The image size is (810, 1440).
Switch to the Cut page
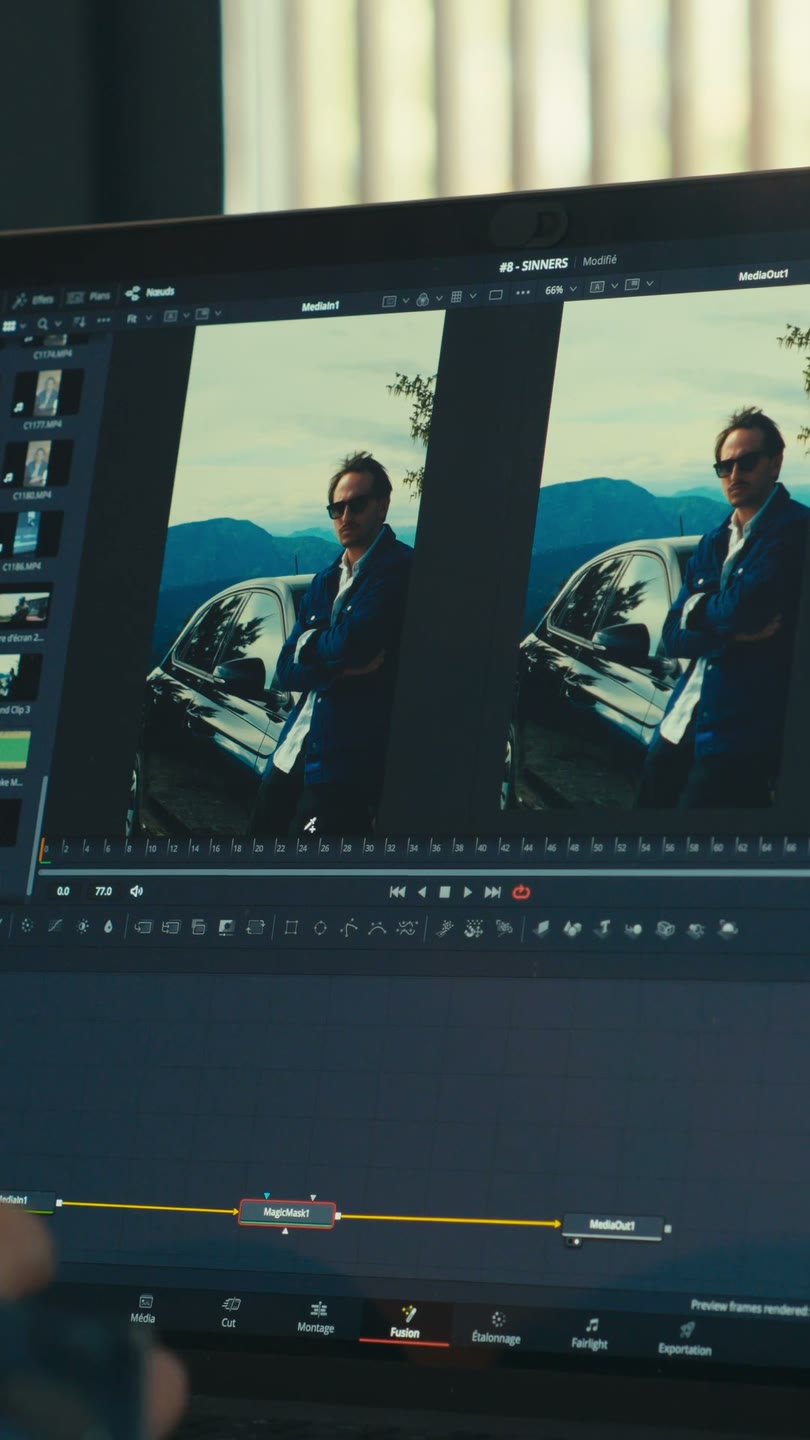click(230, 1312)
